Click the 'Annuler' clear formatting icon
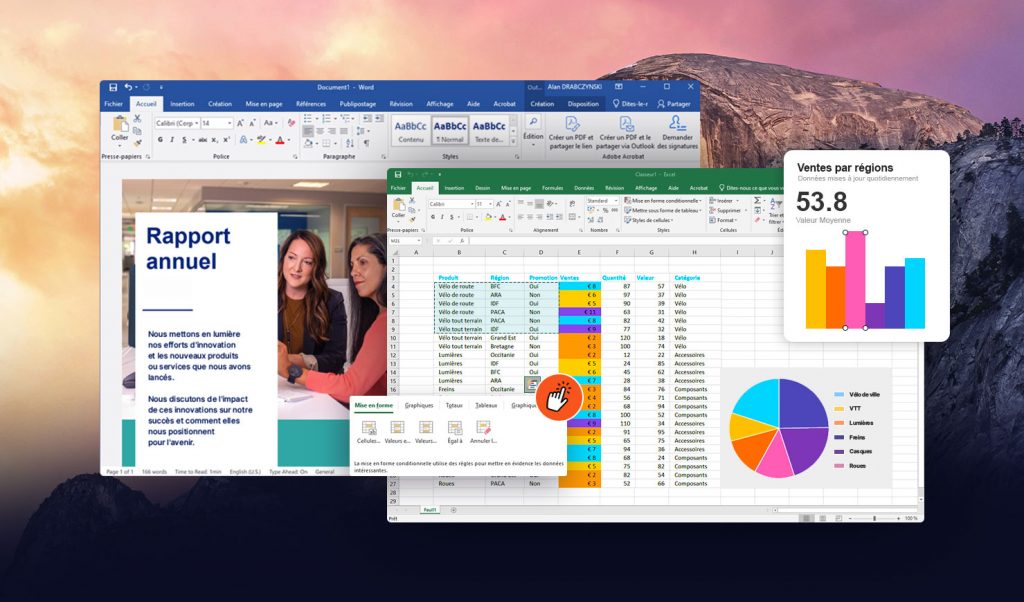The height and width of the screenshot is (602, 1024). pyautogui.click(x=484, y=430)
